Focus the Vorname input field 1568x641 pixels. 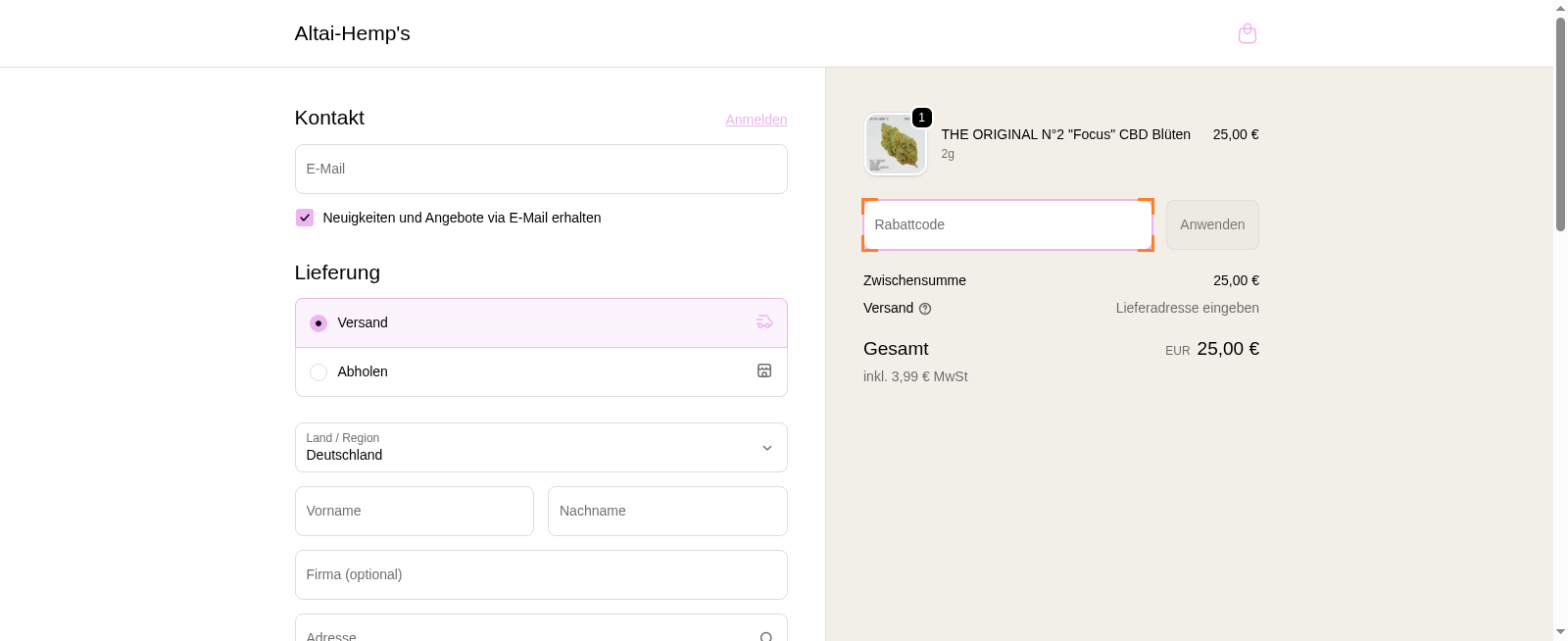(x=415, y=511)
